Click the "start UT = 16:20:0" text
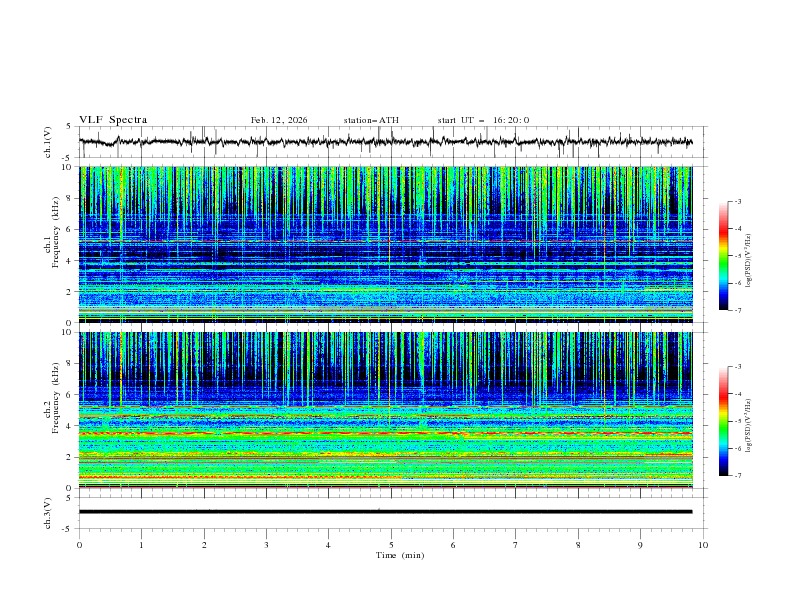792x612 pixels. click(x=483, y=120)
